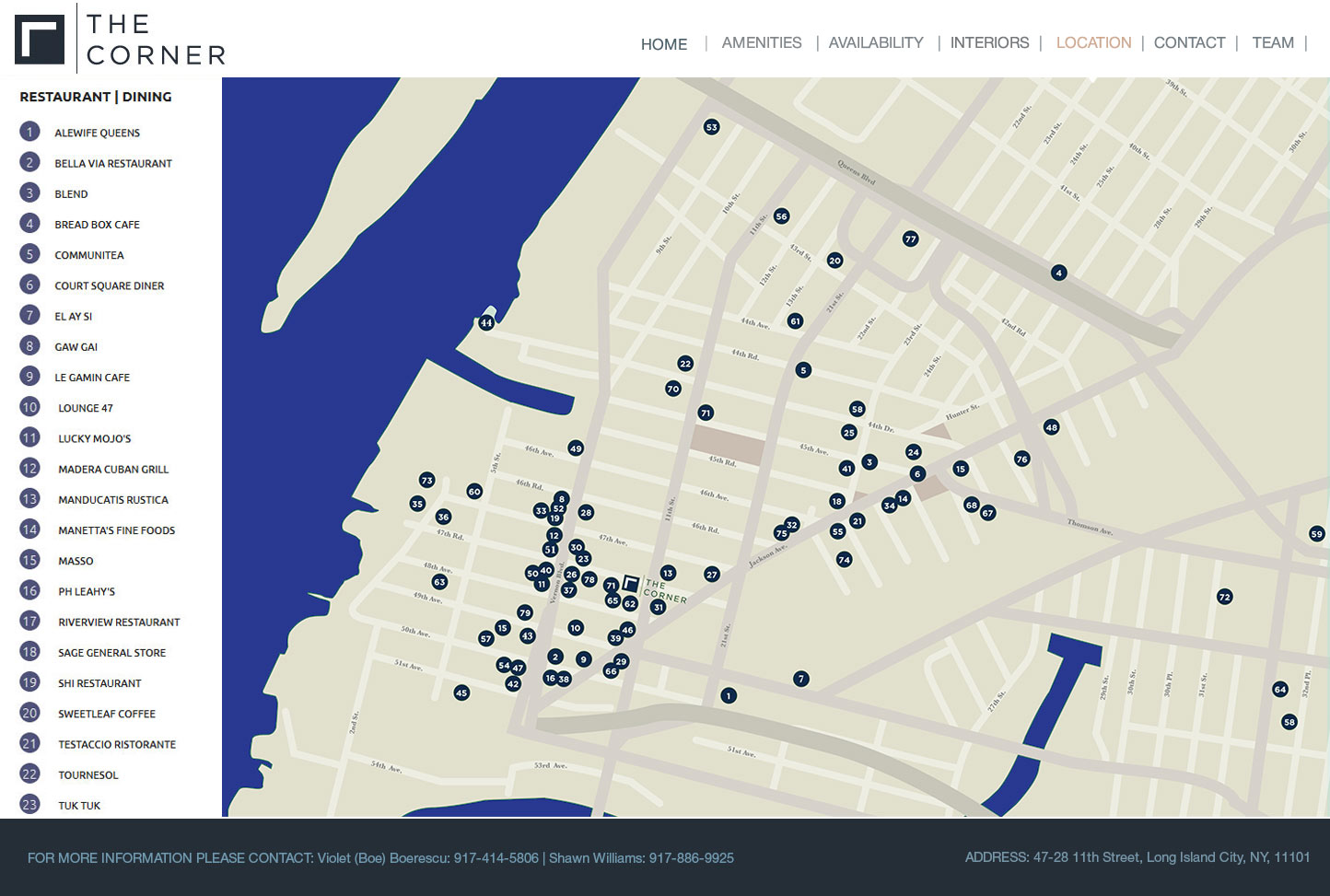The width and height of the screenshot is (1330, 896).
Task: Select Court Square Diner in restaurant list
Action: (109, 285)
